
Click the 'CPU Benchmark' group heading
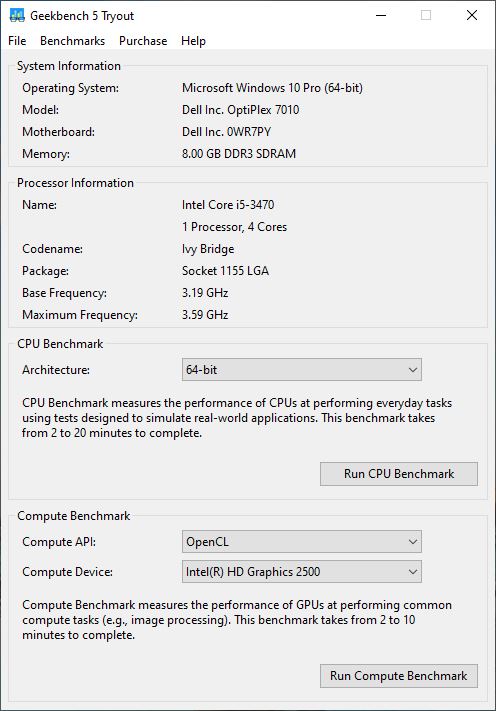click(x=60, y=344)
